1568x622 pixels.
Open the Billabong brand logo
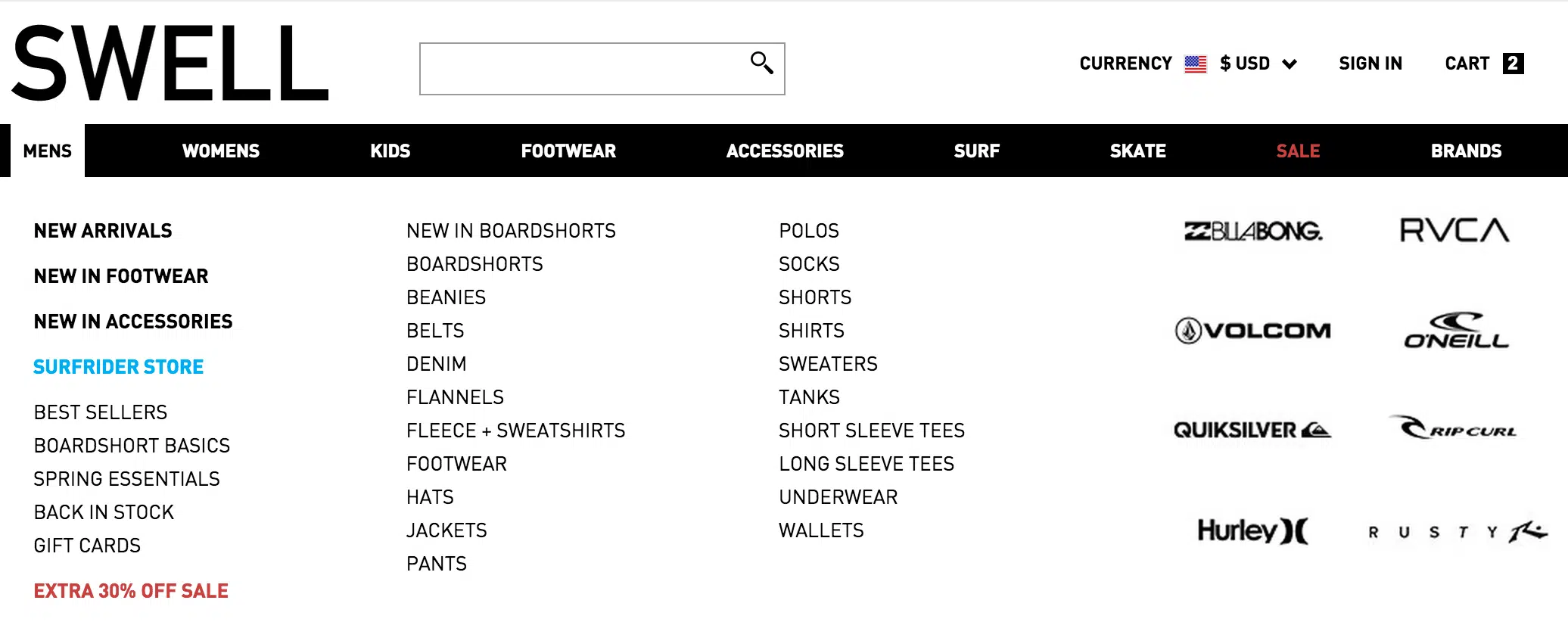click(1253, 231)
